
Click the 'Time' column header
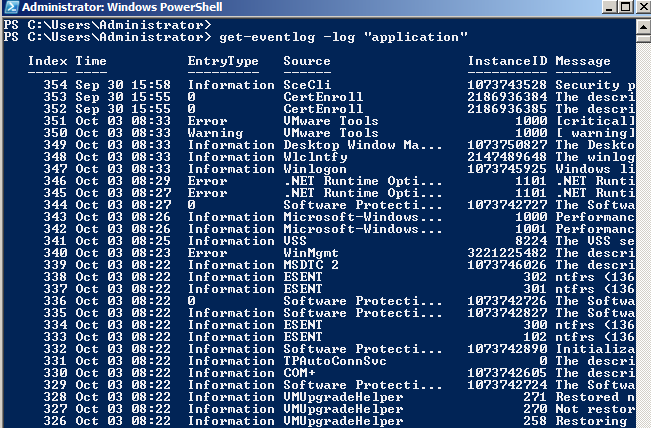[91, 61]
